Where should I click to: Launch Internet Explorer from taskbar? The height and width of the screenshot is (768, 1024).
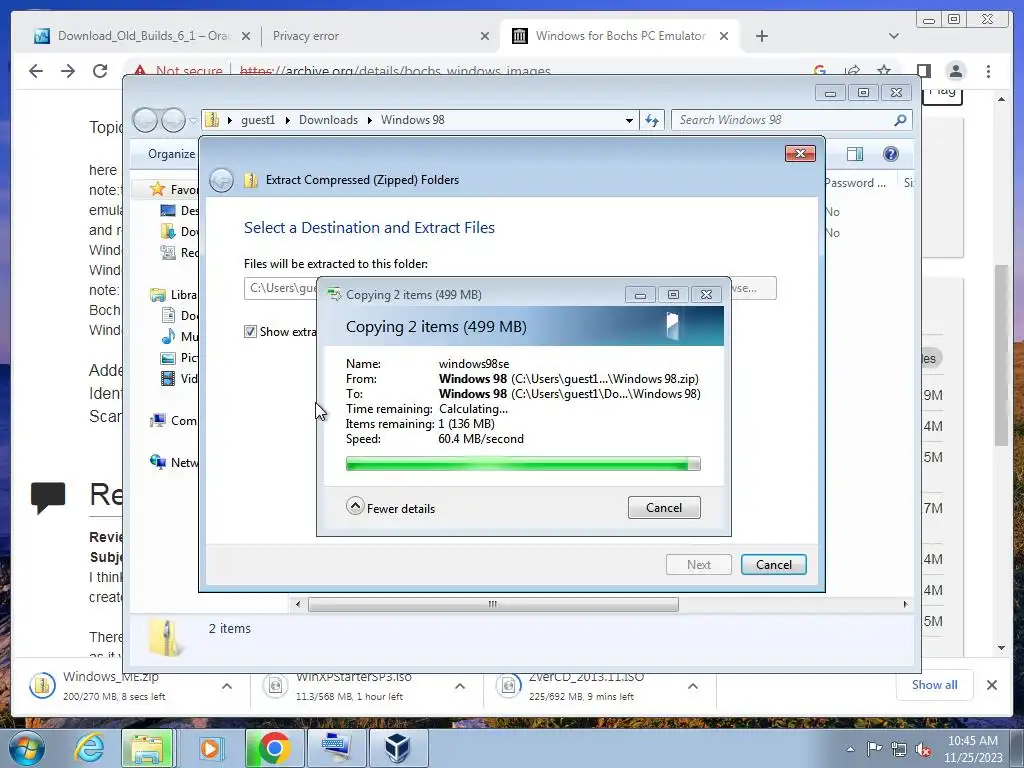pyautogui.click(x=89, y=748)
